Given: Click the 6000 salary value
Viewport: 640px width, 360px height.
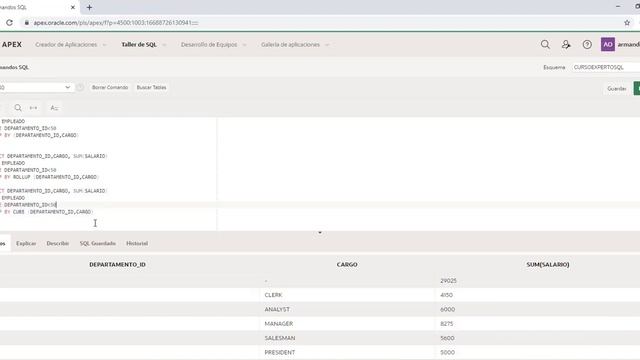Looking at the screenshot, I should point(447,309).
